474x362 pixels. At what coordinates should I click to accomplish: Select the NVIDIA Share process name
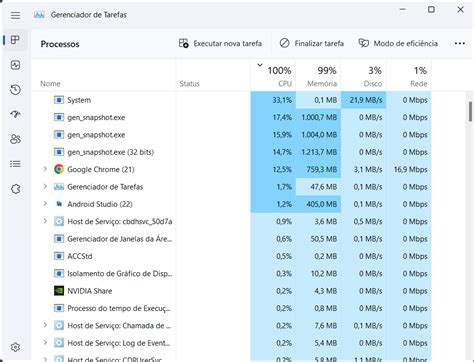point(90,291)
